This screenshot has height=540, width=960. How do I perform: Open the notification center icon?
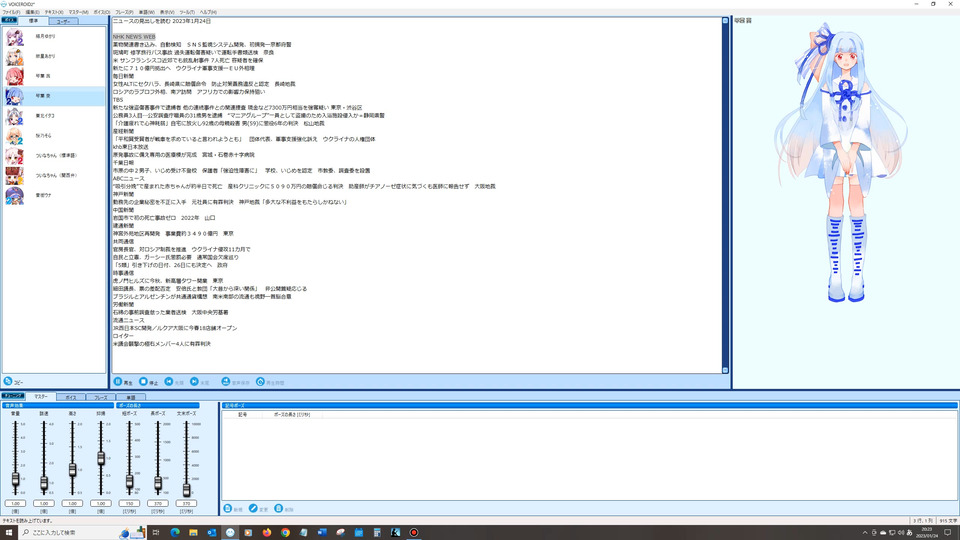point(948,533)
